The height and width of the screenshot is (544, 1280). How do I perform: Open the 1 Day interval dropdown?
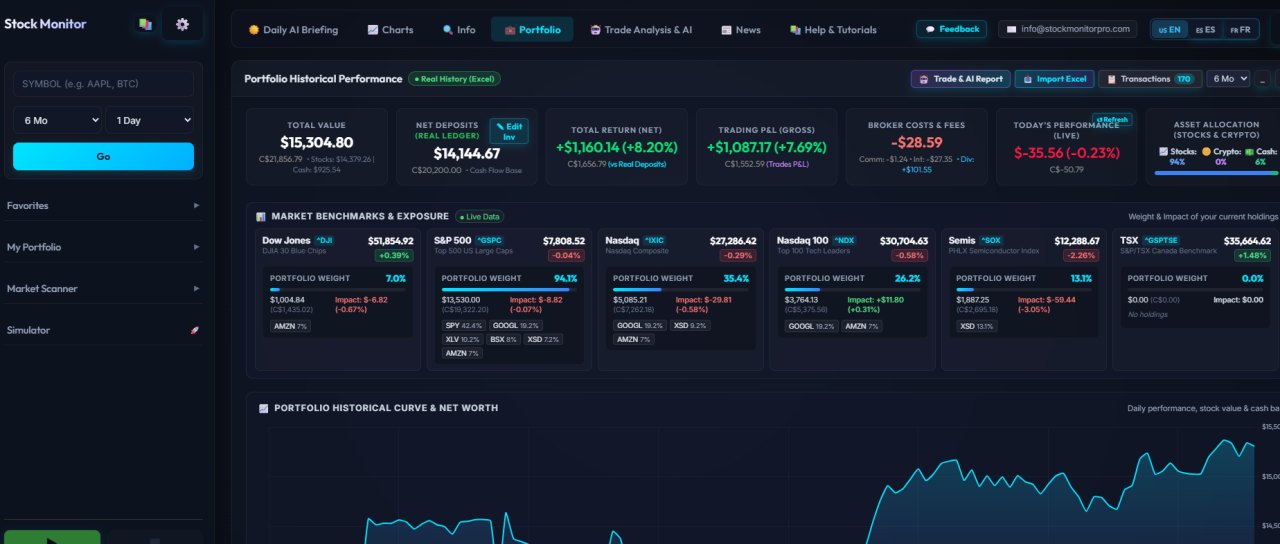[x=150, y=120]
